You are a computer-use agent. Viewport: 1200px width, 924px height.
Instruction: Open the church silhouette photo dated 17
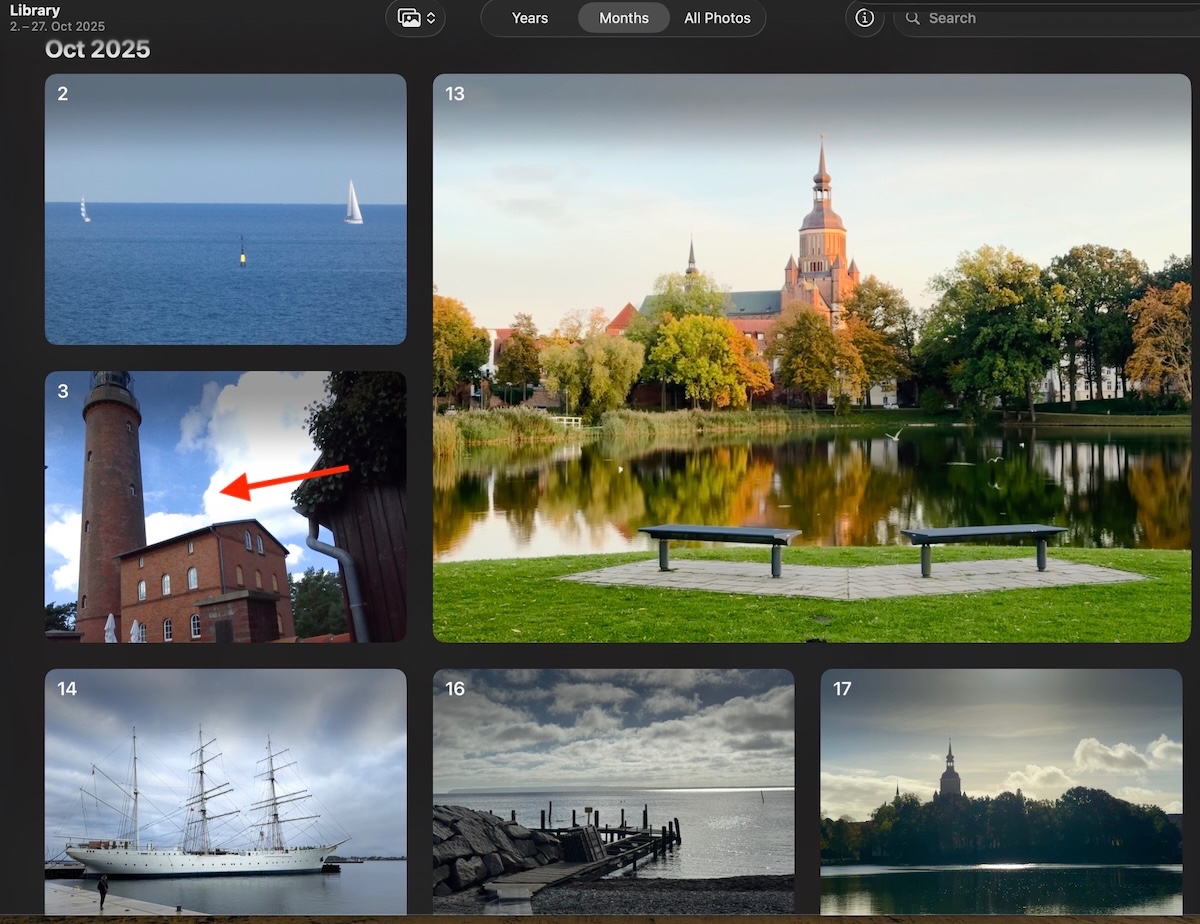(x=1001, y=790)
